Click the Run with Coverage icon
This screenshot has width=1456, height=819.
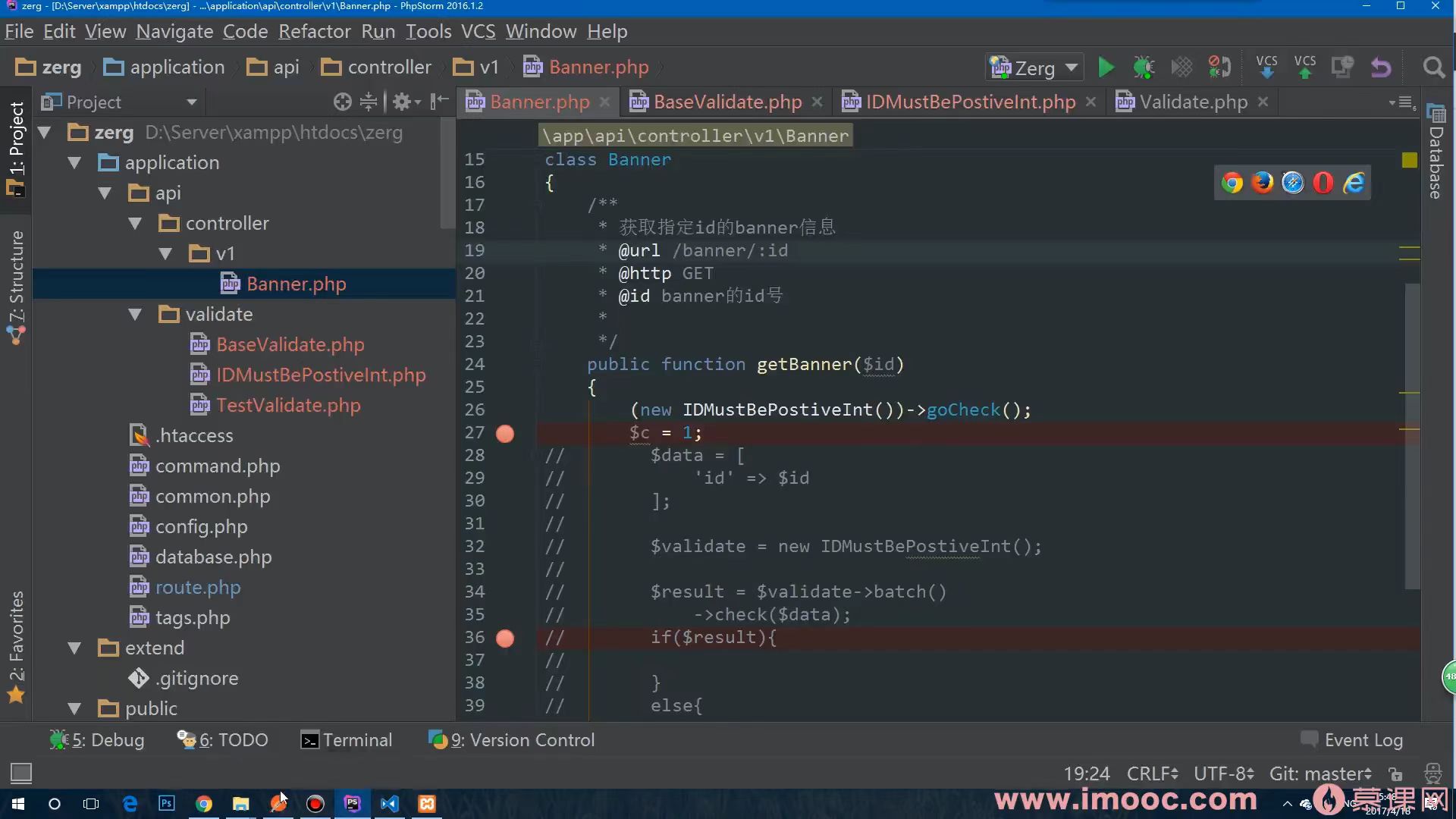[1181, 67]
